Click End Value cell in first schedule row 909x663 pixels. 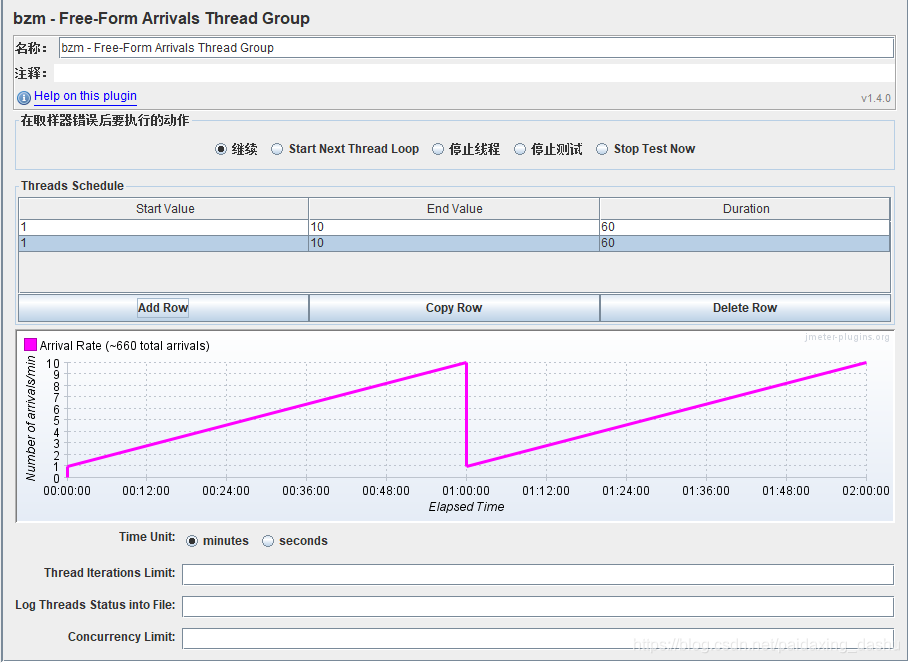(x=454, y=227)
